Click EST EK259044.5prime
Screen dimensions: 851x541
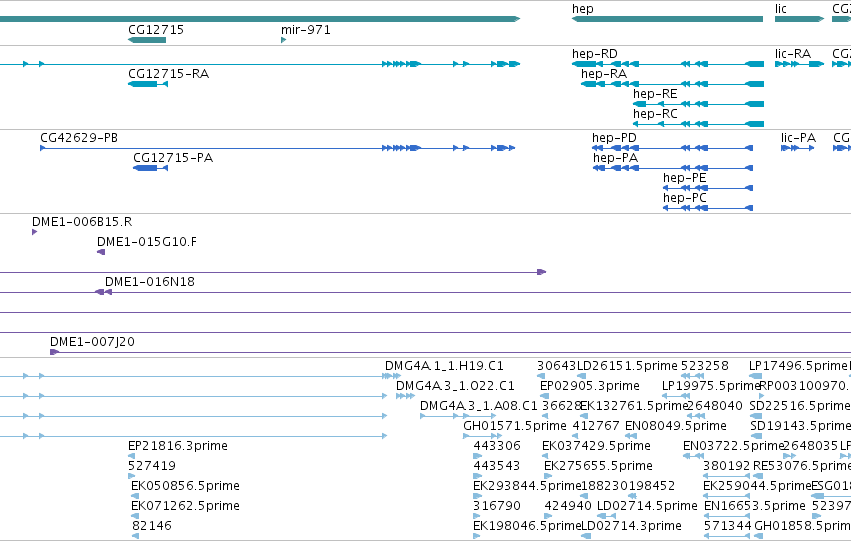(x=757, y=486)
